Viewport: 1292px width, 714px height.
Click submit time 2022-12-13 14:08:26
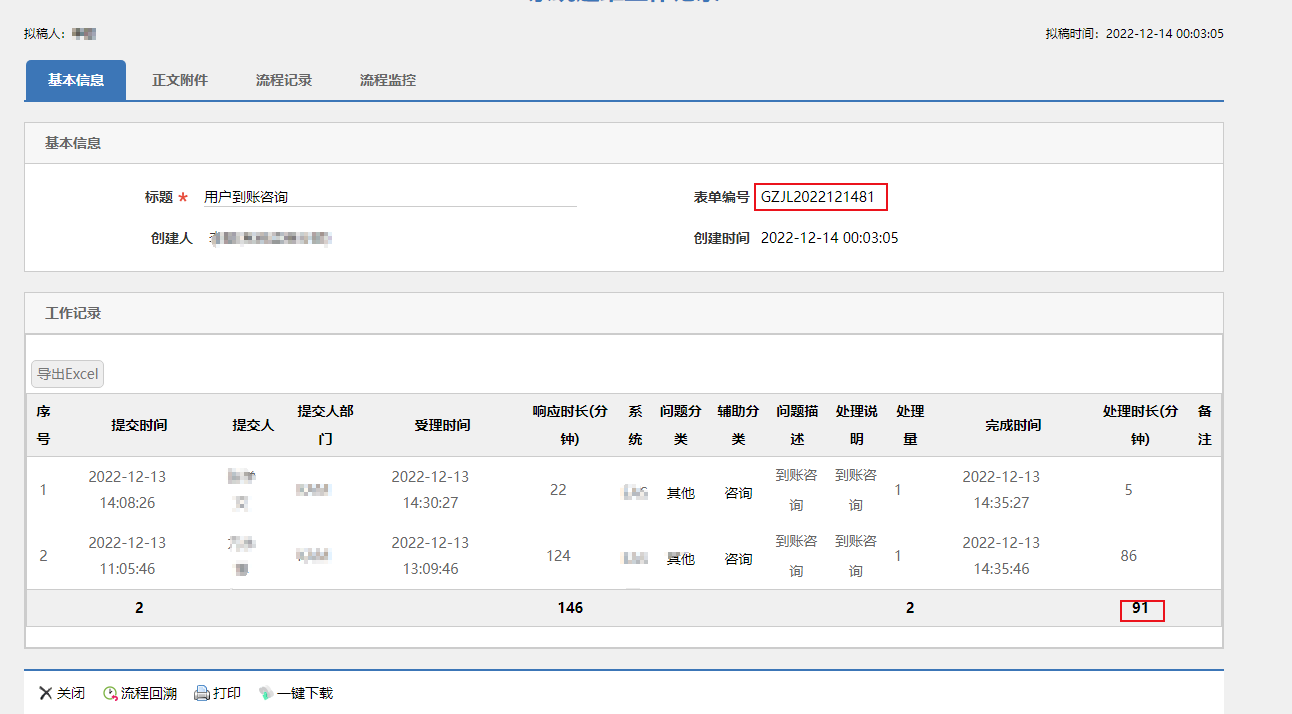point(127,490)
